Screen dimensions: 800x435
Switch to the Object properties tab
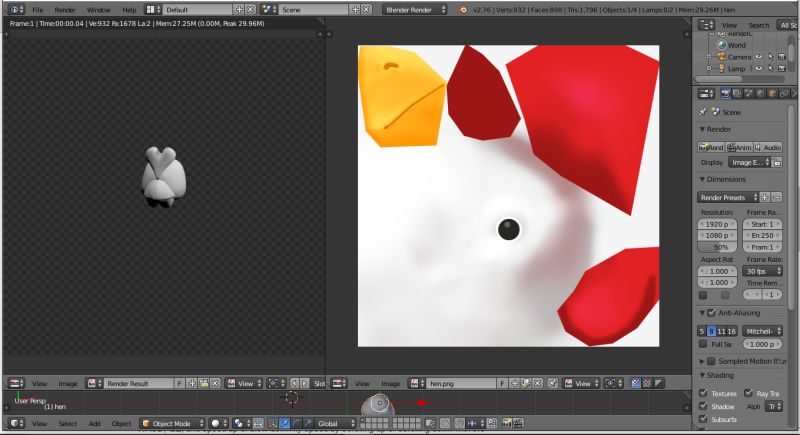point(772,93)
